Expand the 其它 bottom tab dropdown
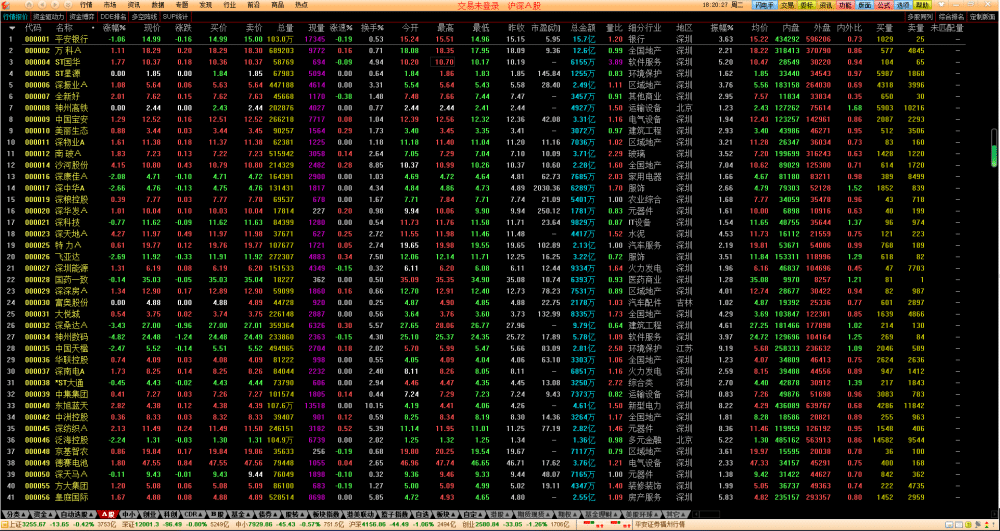Screen dimensions: 1000x531 tap(684, 514)
